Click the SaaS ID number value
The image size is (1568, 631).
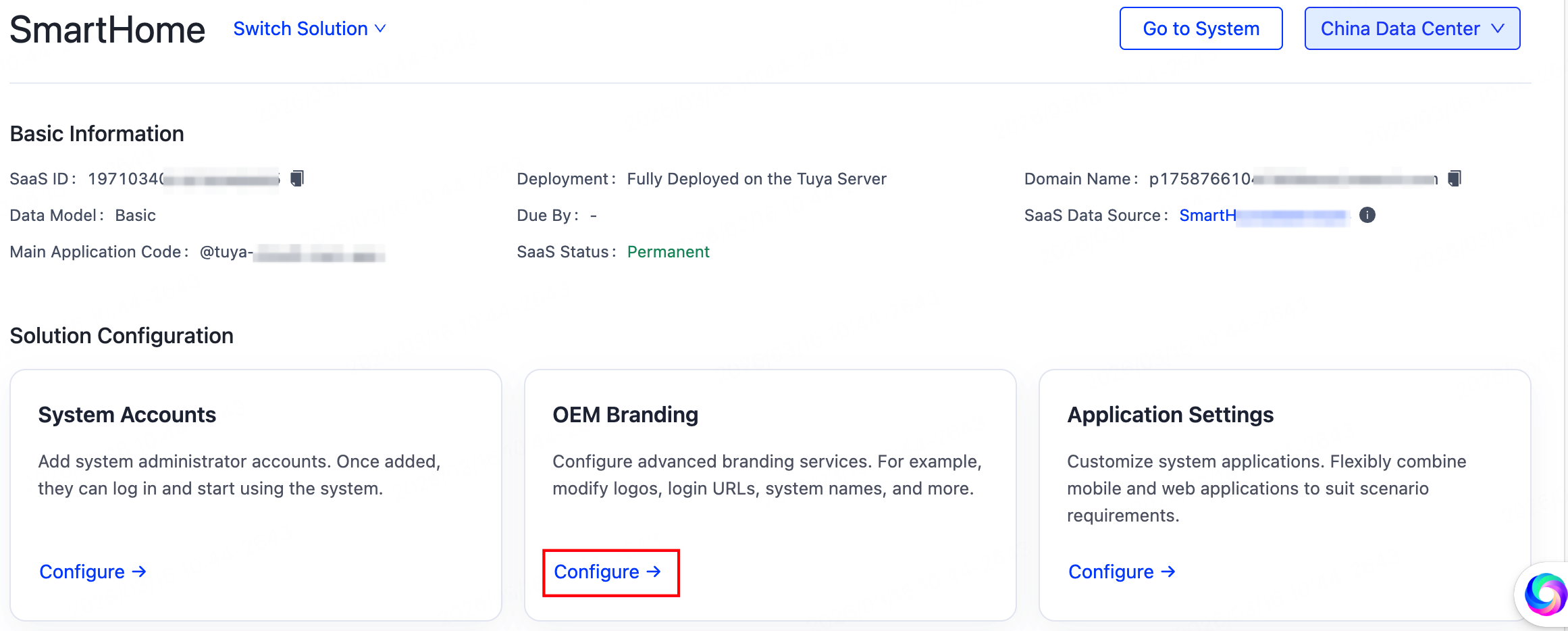[x=184, y=179]
